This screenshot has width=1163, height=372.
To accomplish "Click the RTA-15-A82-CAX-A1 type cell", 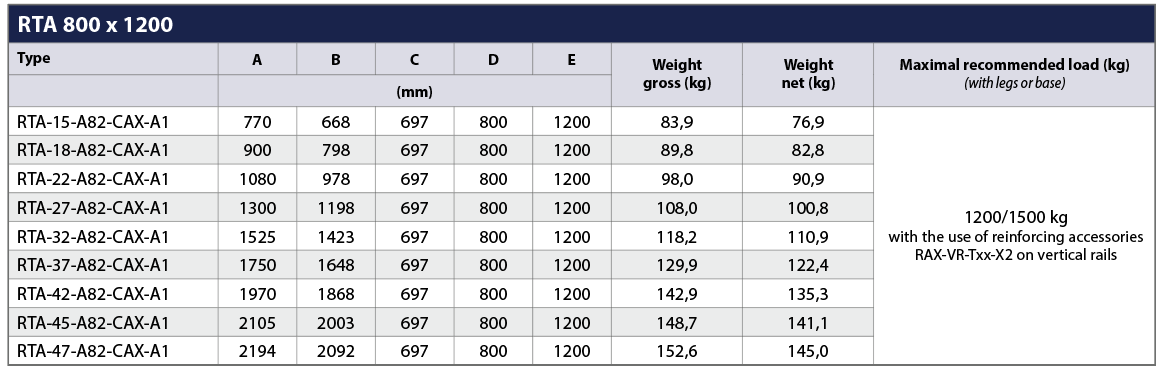I will tap(93, 122).
